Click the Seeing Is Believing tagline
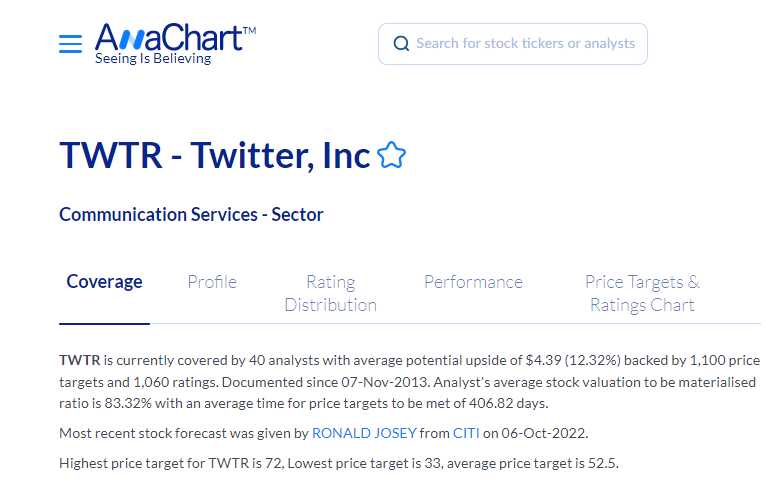The height and width of the screenshot is (493, 781). coord(153,59)
